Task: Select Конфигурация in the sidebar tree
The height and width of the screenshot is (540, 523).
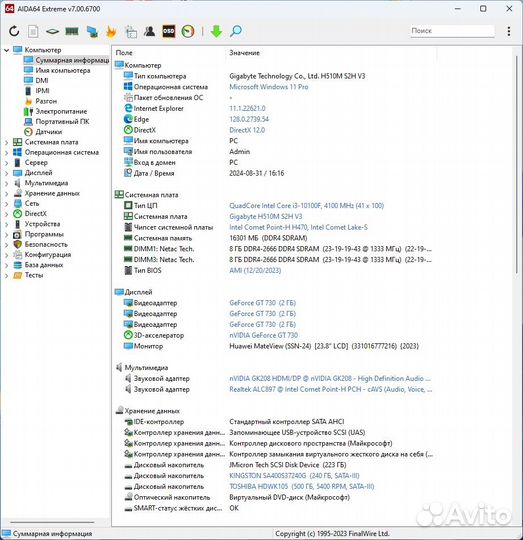Action: click(42, 255)
